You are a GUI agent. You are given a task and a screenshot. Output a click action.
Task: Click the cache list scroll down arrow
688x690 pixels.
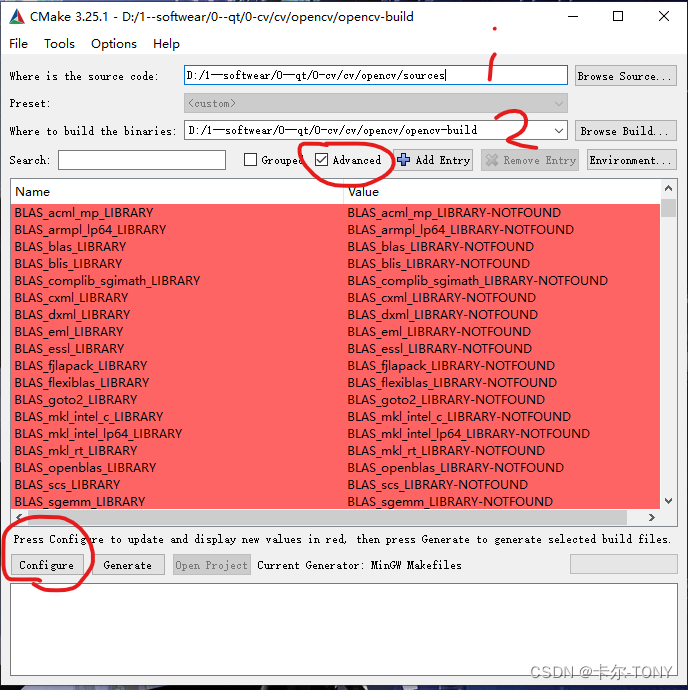[668, 501]
